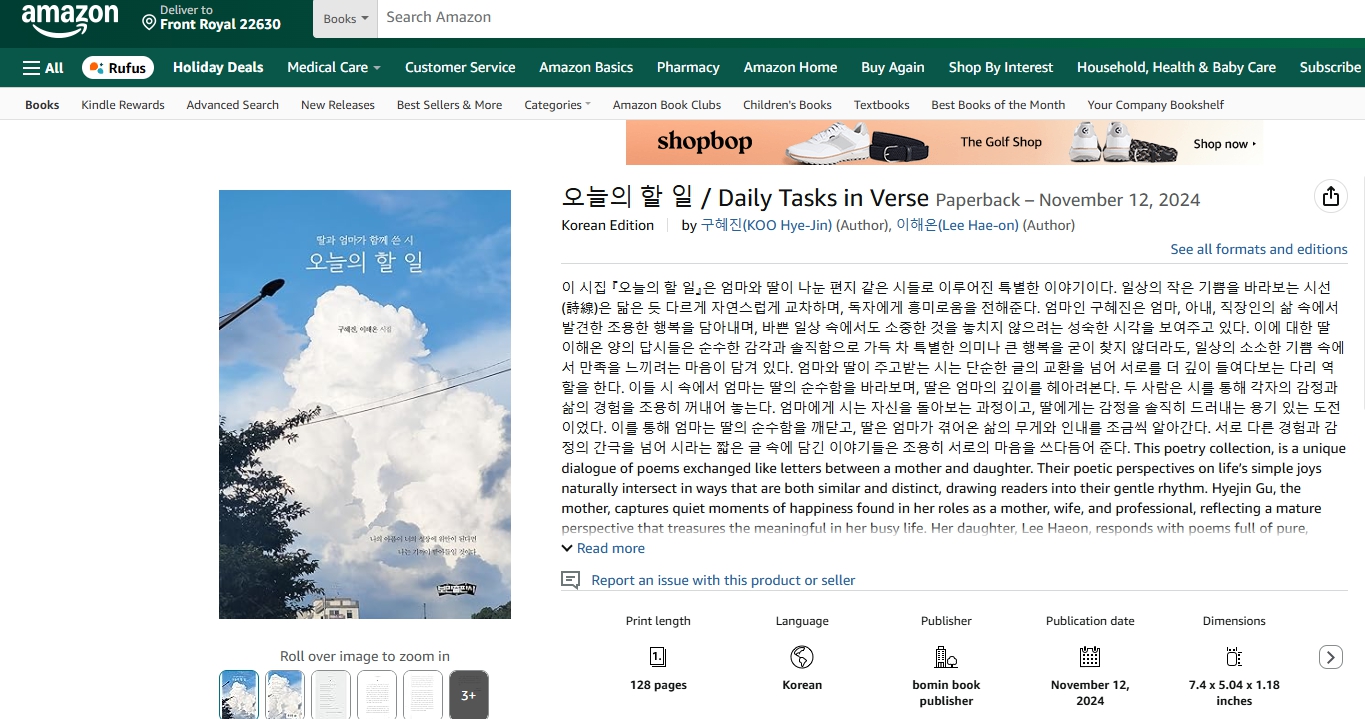The width and height of the screenshot is (1365, 719).
Task: Open the Books search category dropdown
Action: (x=346, y=18)
